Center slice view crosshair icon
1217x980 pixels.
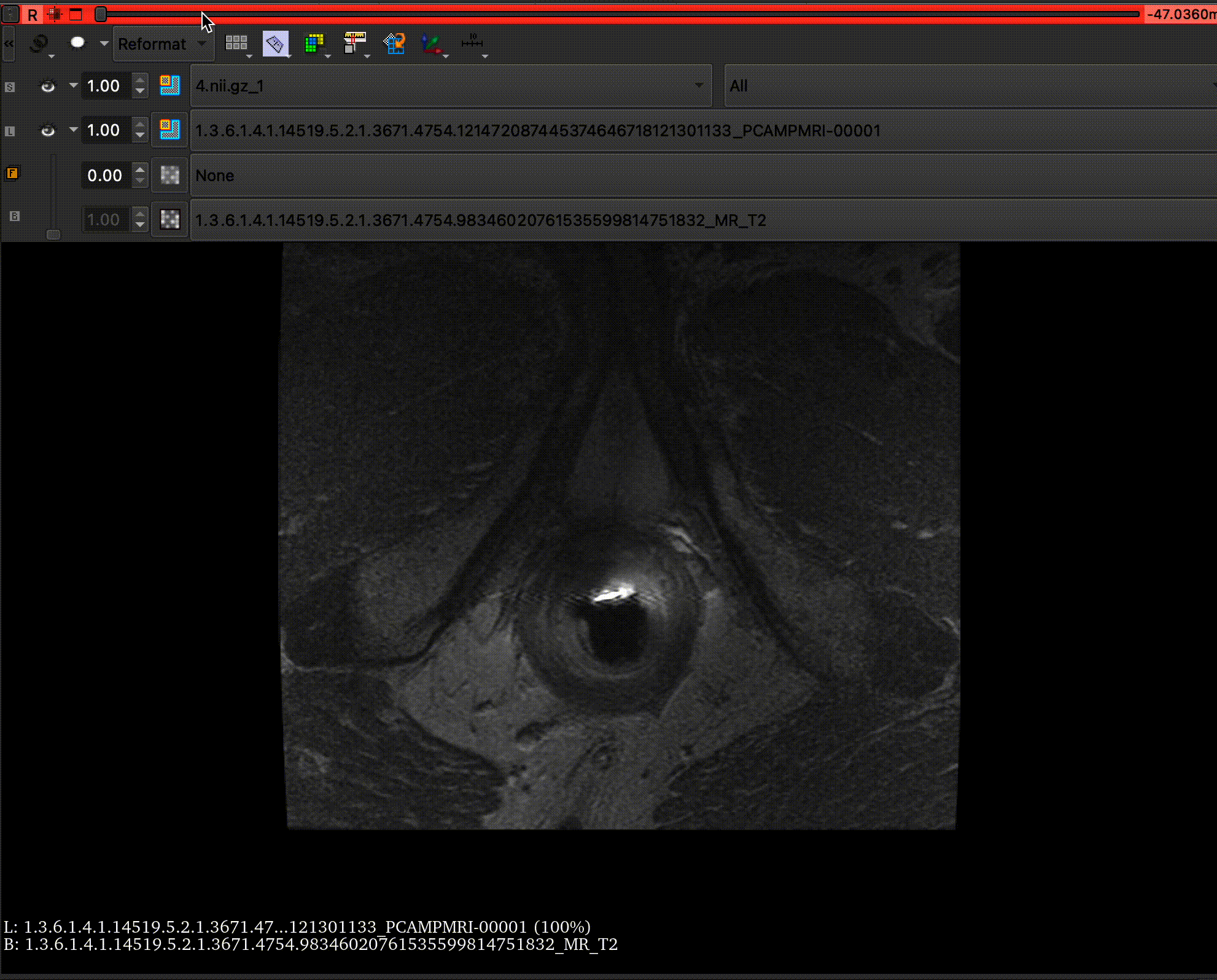(55, 14)
